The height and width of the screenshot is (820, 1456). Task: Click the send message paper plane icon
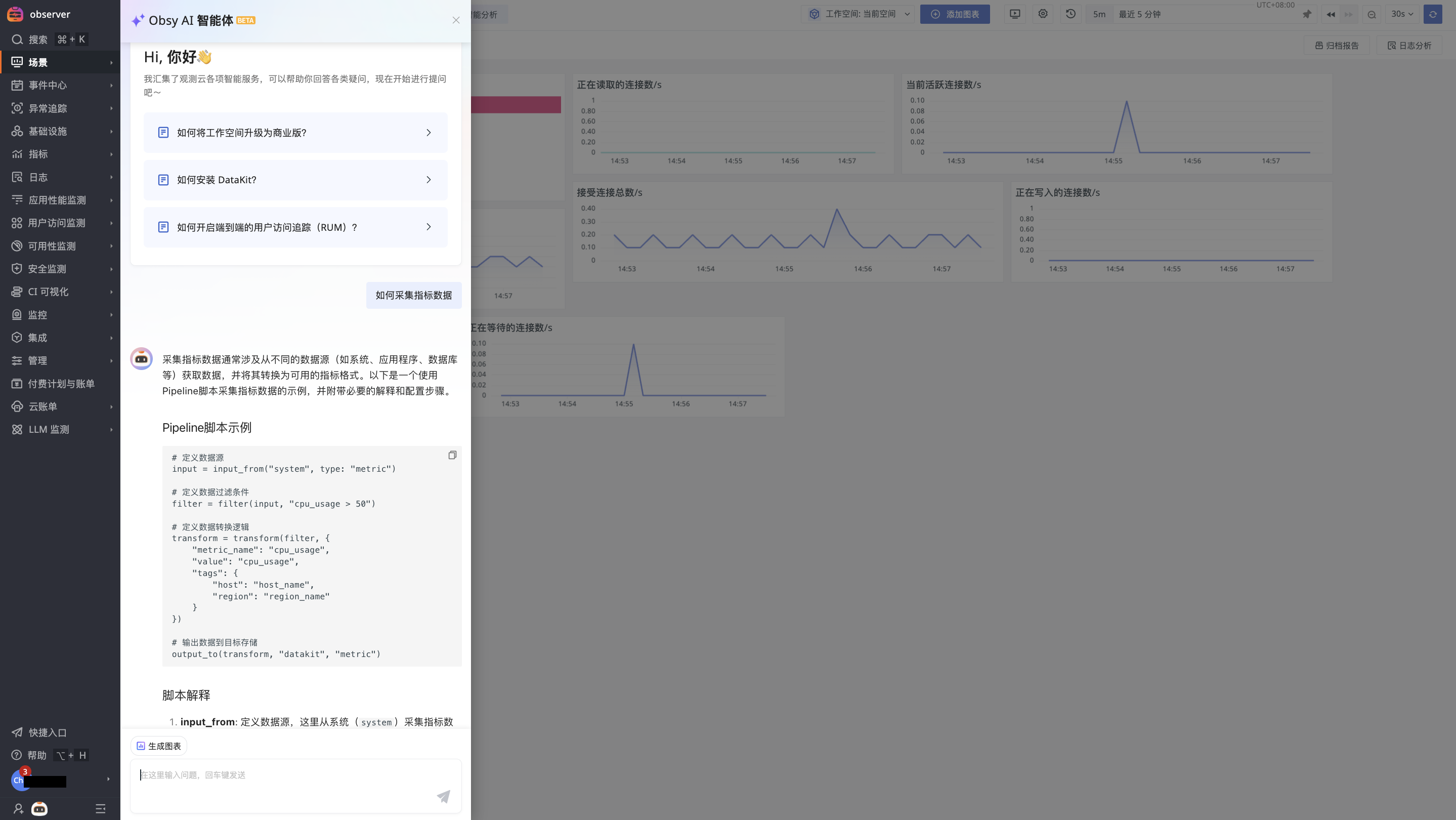[444, 796]
